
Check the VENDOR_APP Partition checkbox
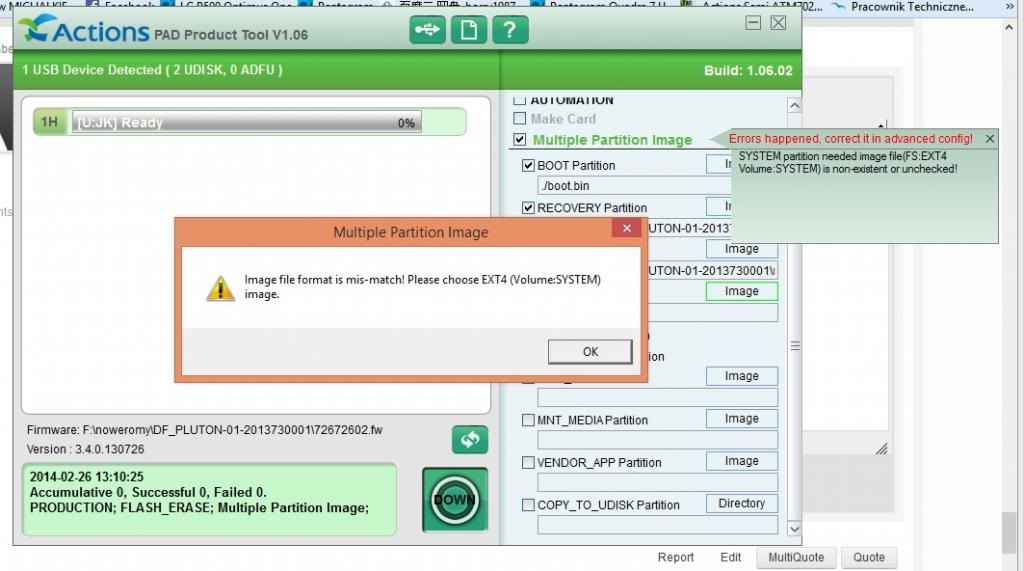coord(528,462)
